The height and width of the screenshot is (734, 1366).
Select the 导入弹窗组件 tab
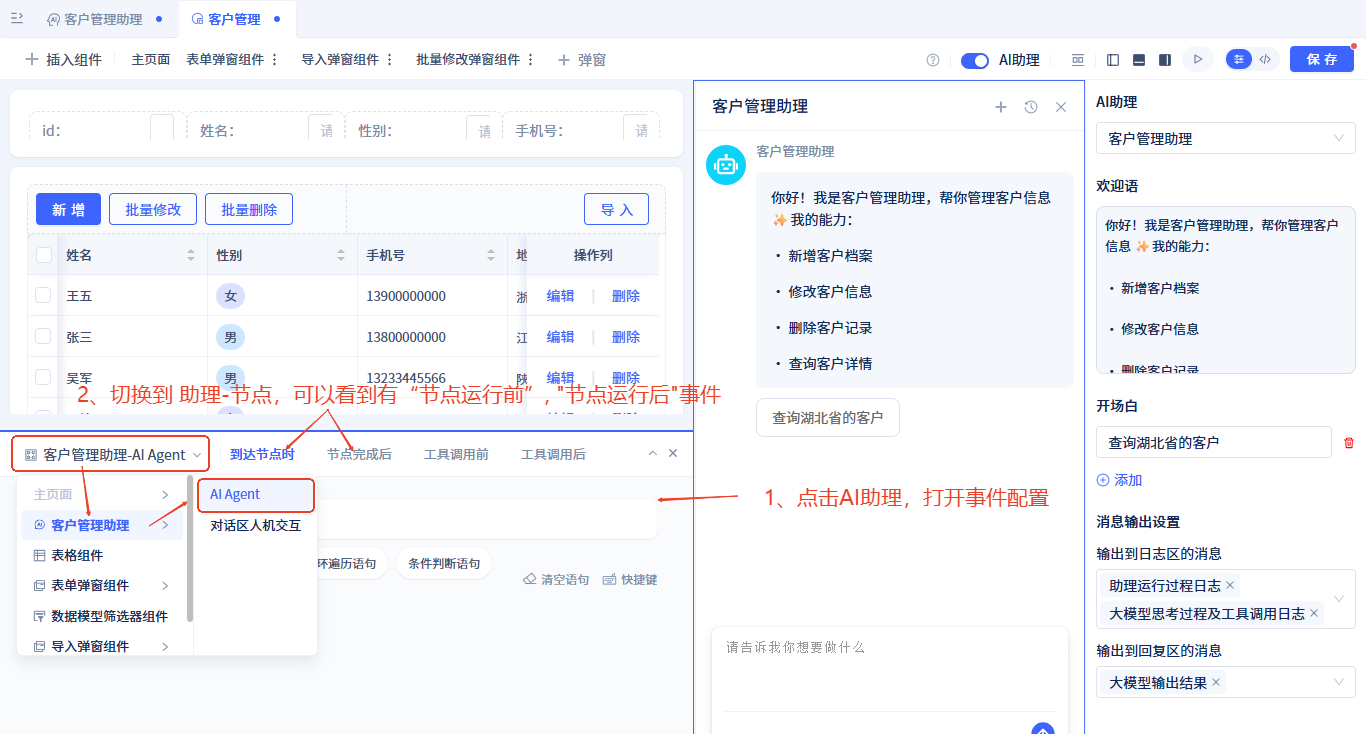tap(340, 60)
